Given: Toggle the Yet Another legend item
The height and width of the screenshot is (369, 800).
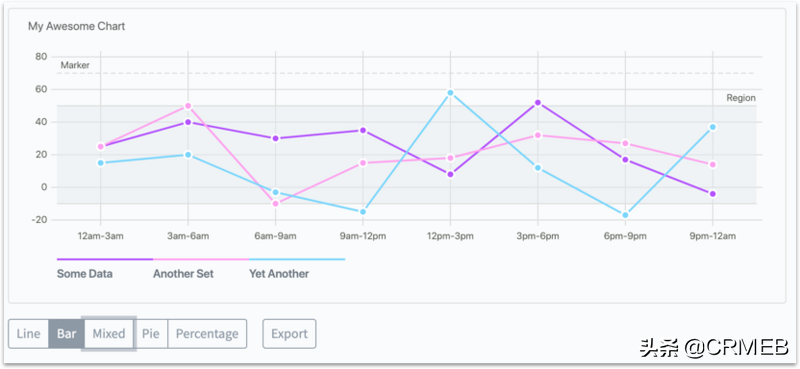Looking at the screenshot, I should pyautogui.click(x=279, y=274).
